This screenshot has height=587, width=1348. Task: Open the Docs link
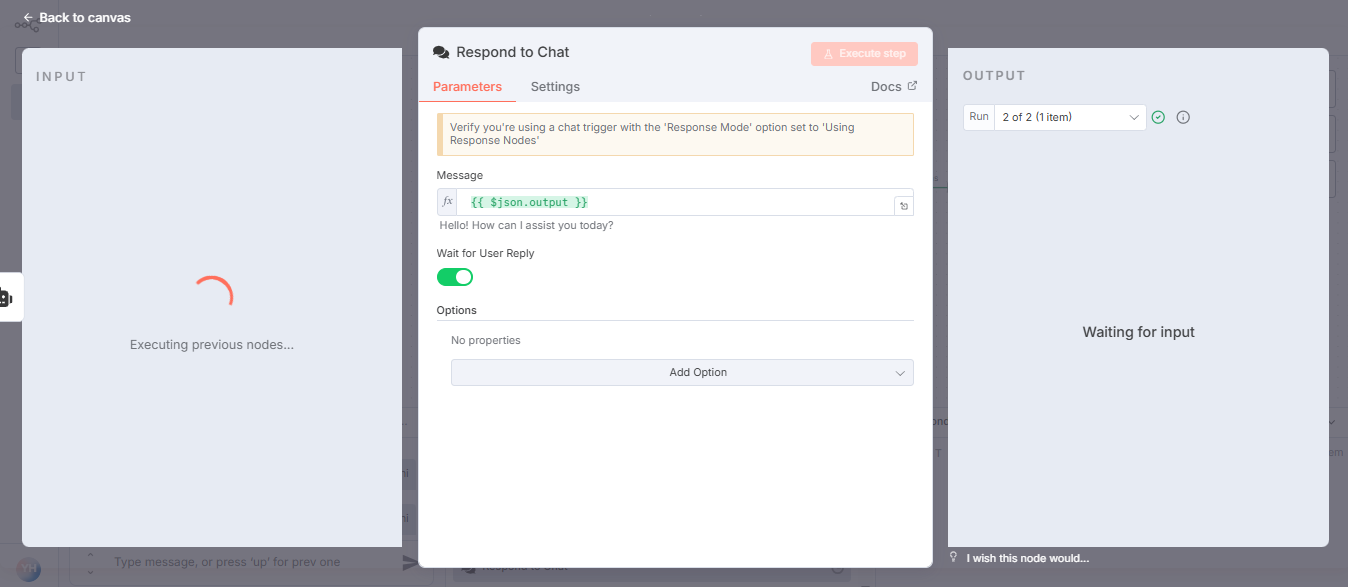(886, 87)
